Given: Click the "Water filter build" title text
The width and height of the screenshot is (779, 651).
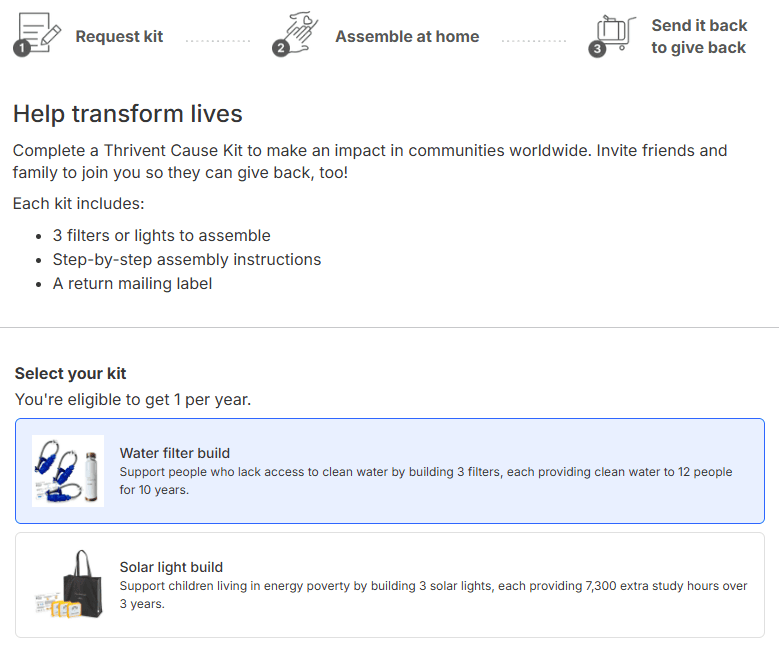Looking at the screenshot, I should point(175,453).
